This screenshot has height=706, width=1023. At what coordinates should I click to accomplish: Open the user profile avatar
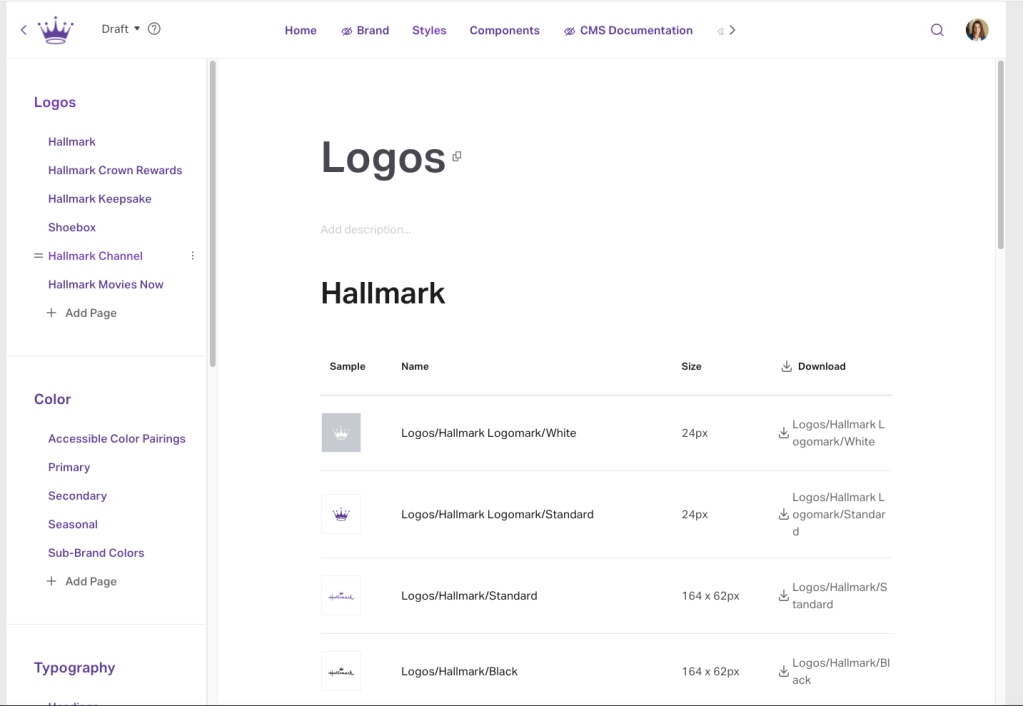pos(976,30)
